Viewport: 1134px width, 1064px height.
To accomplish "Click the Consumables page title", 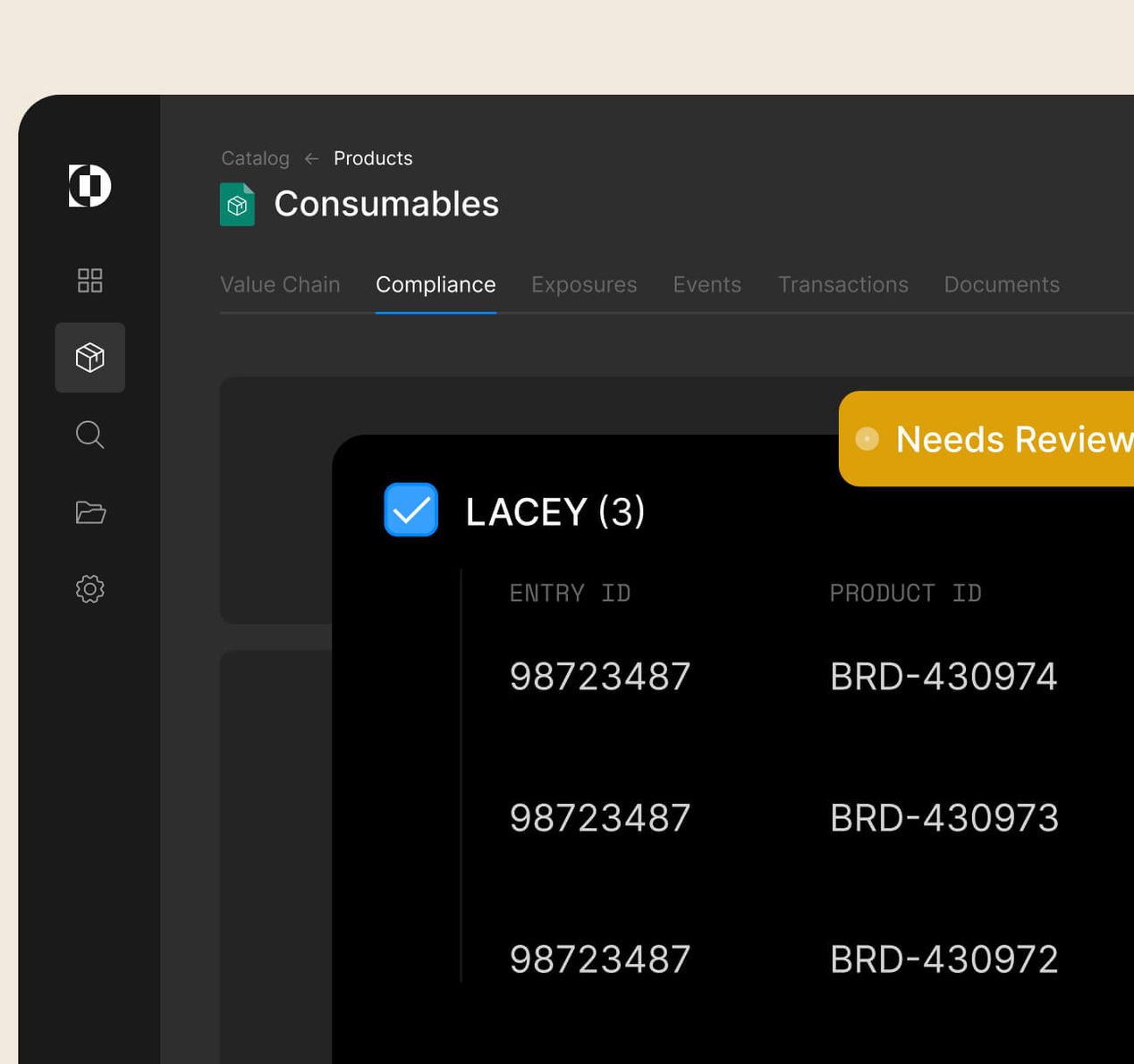I will pos(386,204).
